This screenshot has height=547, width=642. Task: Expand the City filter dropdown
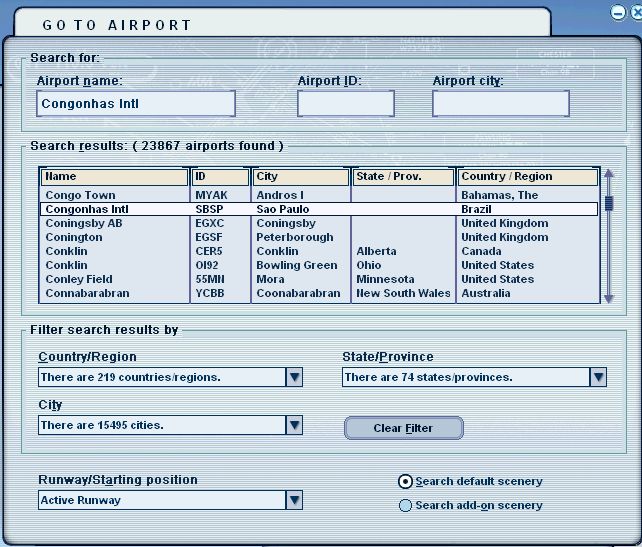tap(294, 425)
